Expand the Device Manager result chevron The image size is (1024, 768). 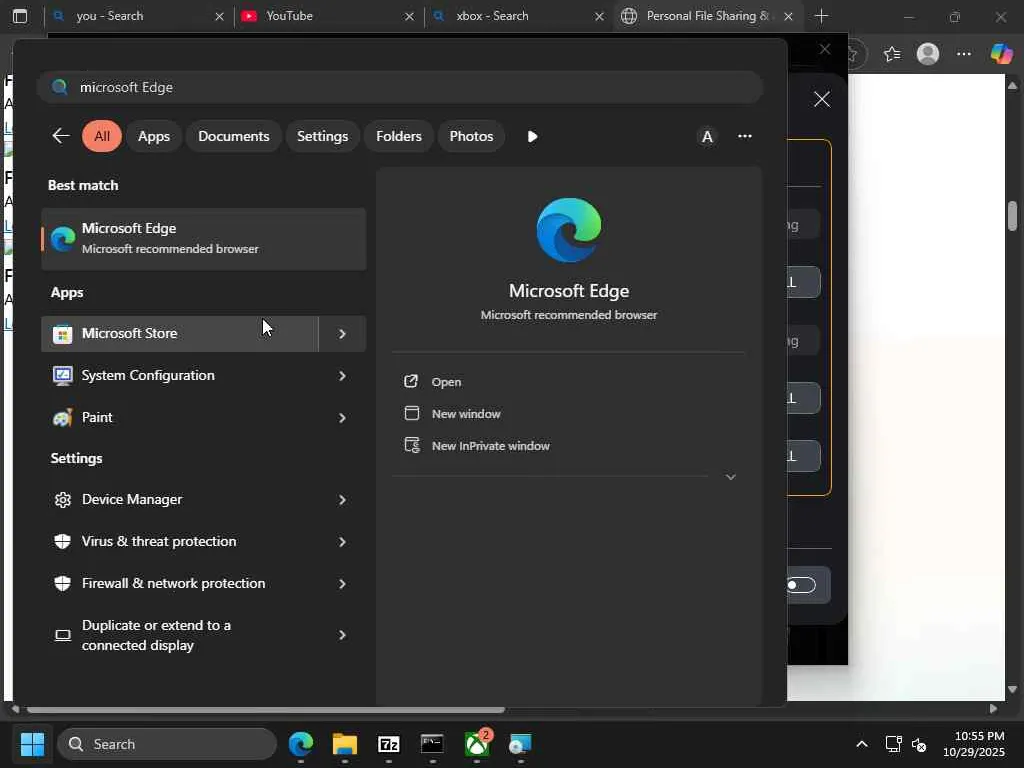coord(342,500)
